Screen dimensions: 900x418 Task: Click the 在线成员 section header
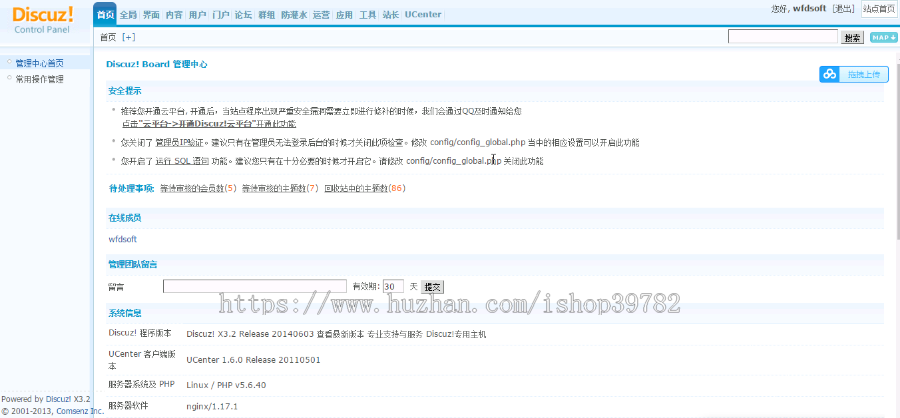point(125,218)
